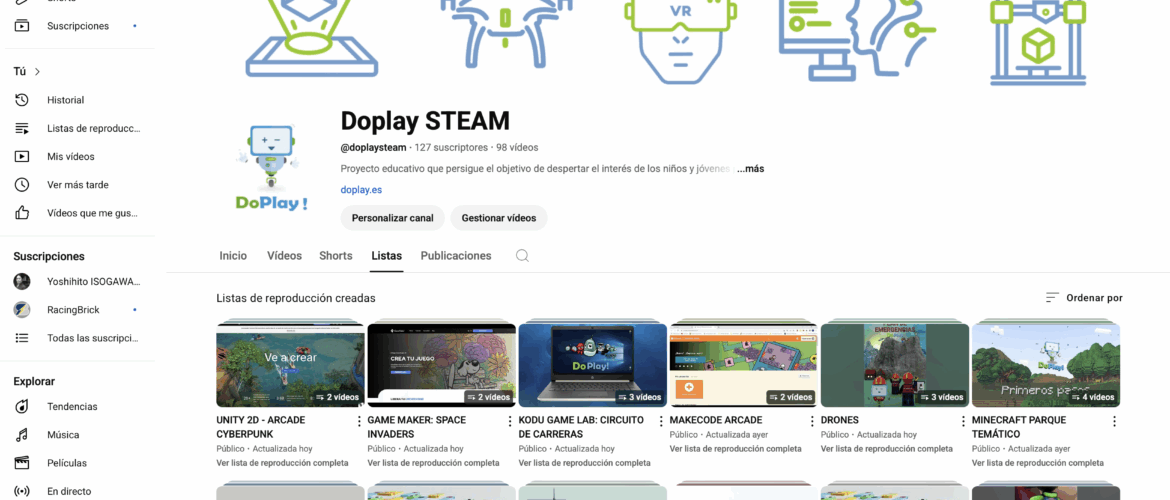Open options menu for KODU GAME LAB playlist
The height and width of the screenshot is (500, 1170).
pyautogui.click(x=661, y=421)
